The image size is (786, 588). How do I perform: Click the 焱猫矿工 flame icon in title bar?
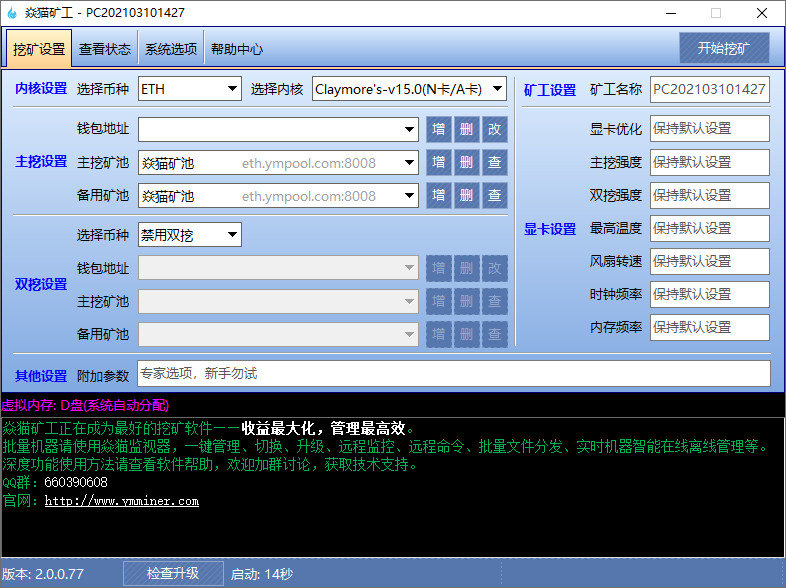point(12,13)
